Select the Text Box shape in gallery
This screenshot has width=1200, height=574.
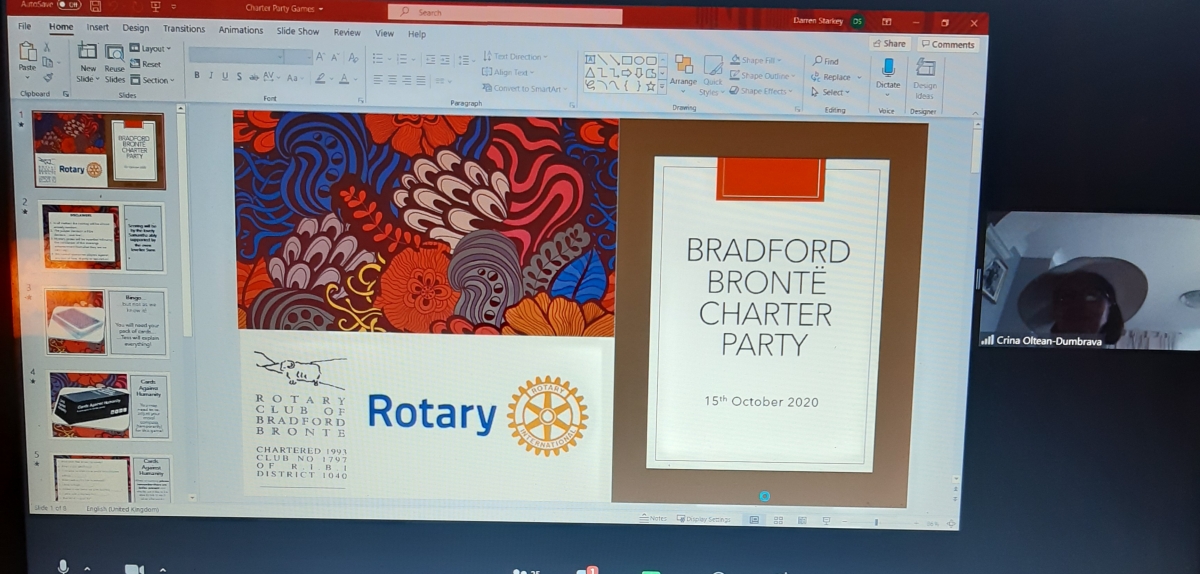click(590, 60)
